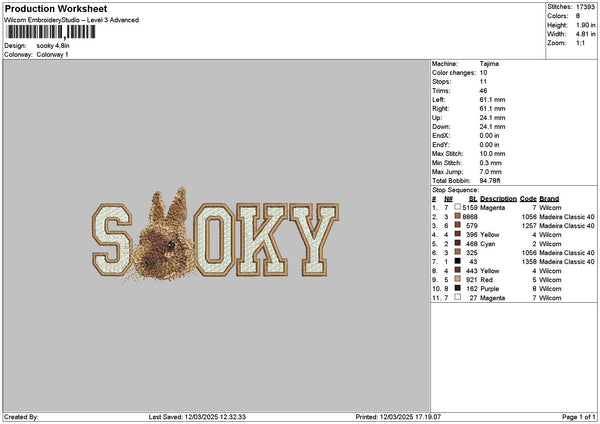Click the Code column header
The image size is (600, 424).
pyautogui.click(x=528, y=199)
